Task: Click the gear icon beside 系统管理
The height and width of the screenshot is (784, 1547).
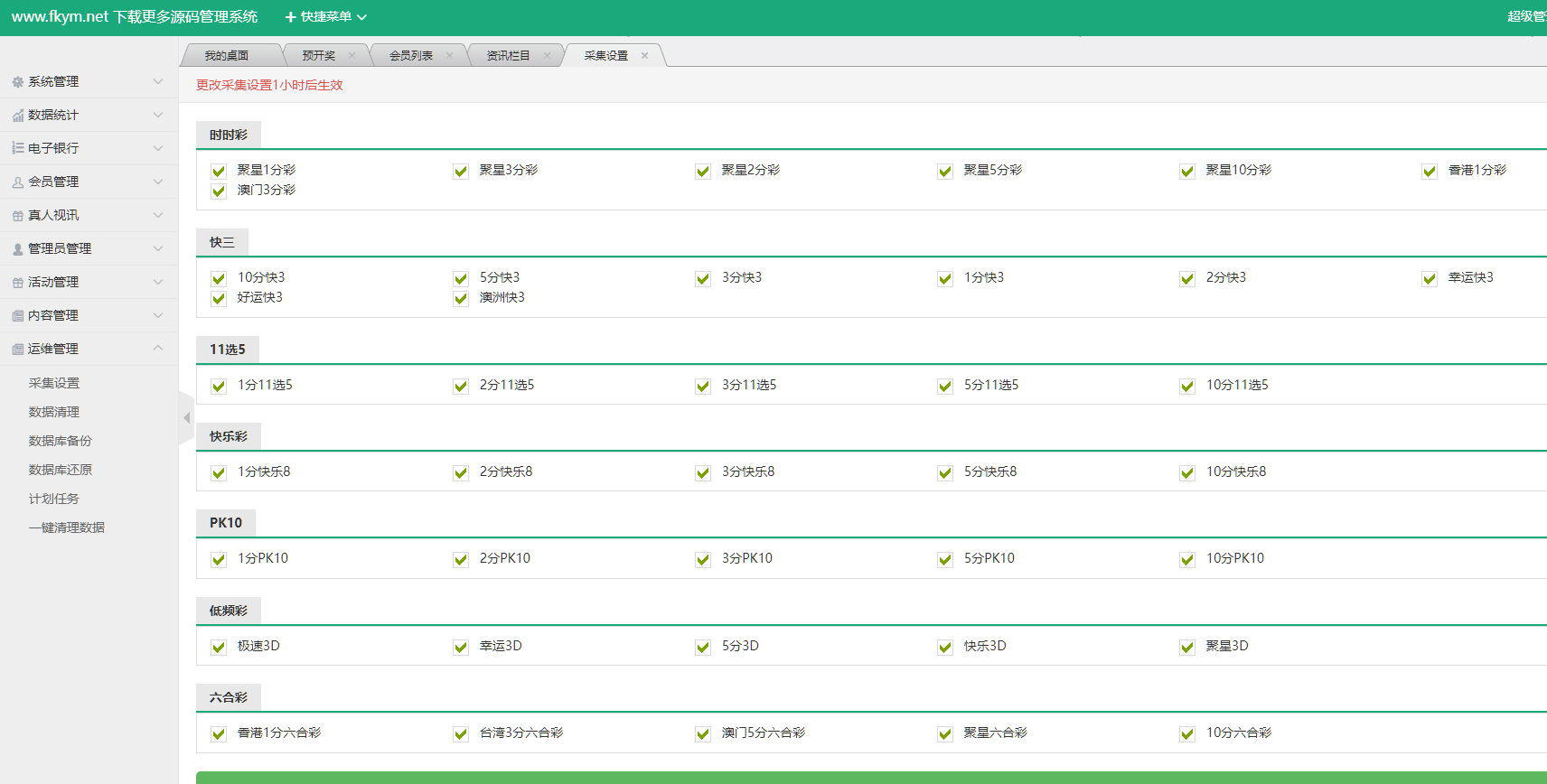Action: pyautogui.click(x=17, y=82)
